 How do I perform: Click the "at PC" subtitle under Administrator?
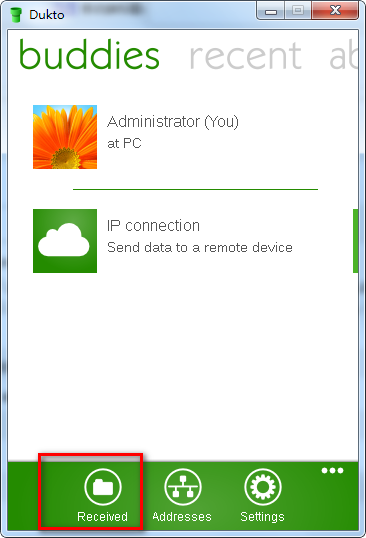[124, 143]
